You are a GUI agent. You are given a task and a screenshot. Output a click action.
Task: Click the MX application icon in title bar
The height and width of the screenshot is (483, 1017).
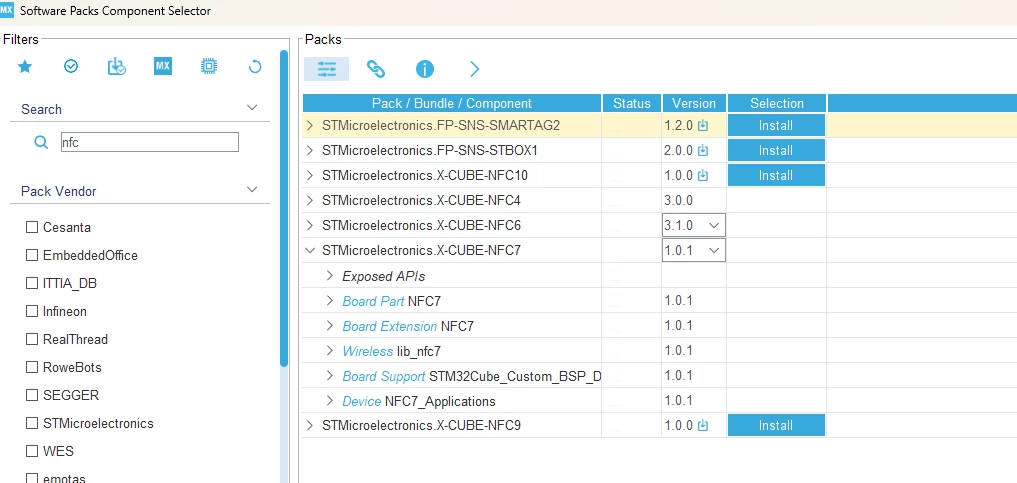(6, 9)
